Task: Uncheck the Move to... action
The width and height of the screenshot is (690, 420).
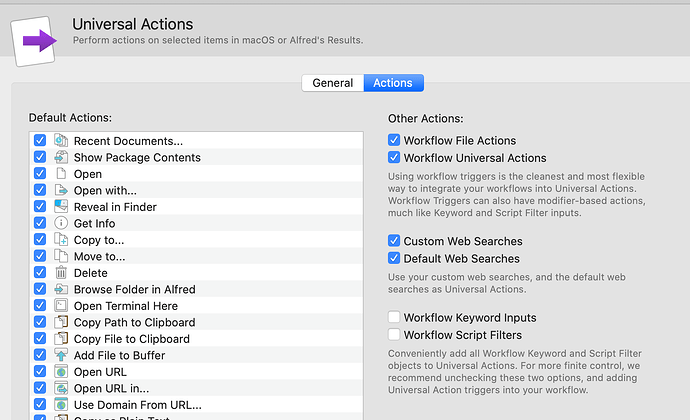Action: click(x=40, y=256)
